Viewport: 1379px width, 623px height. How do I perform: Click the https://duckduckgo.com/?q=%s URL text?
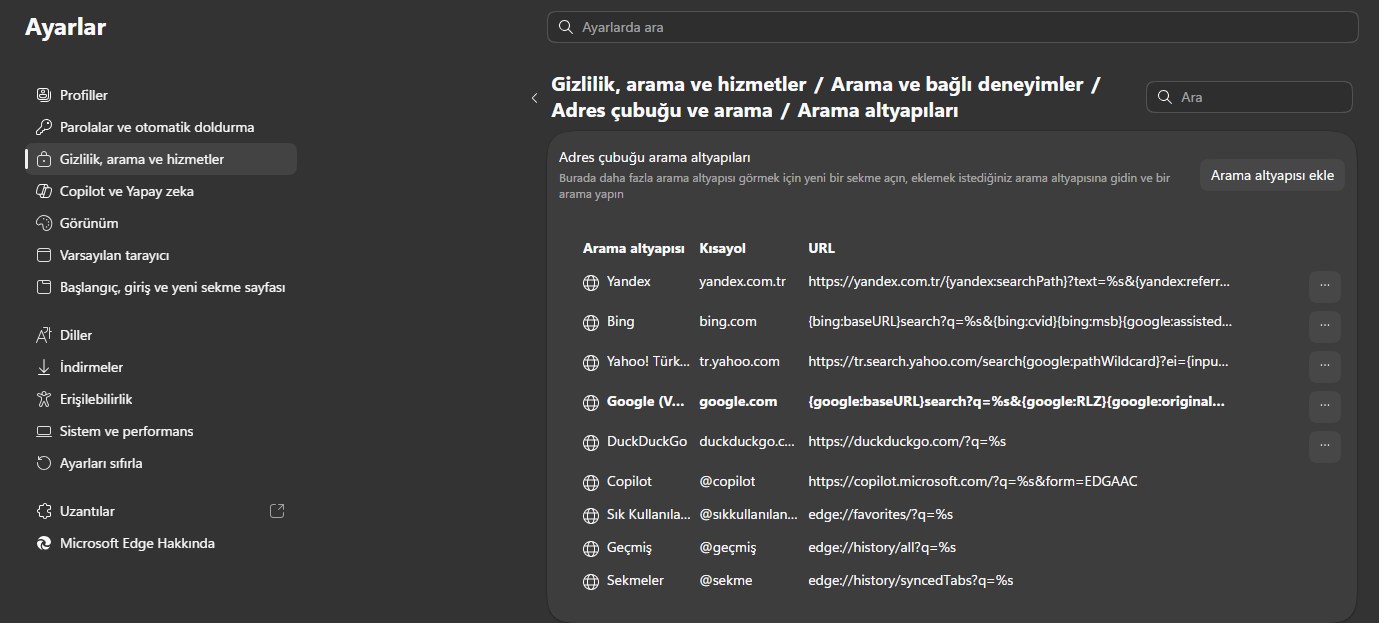[907, 442]
